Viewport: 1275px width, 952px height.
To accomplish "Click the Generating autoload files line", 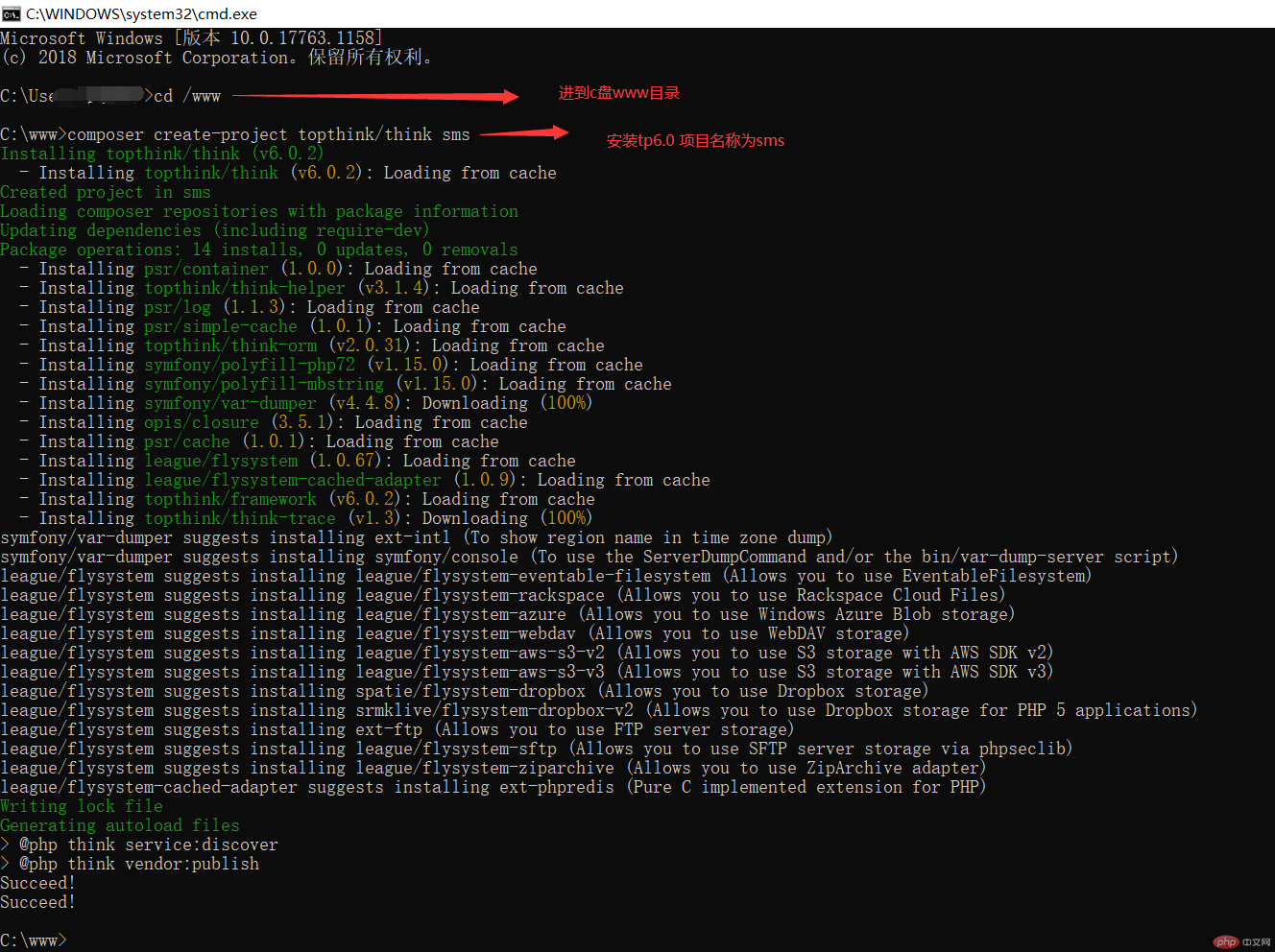I will [120, 825].
